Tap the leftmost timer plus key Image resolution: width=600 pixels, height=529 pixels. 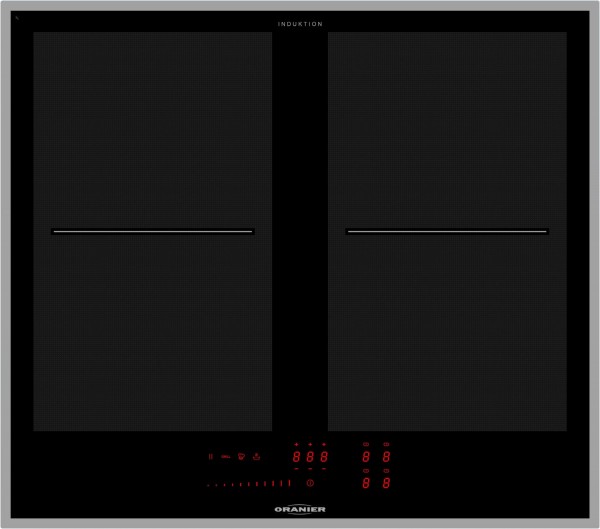tap(297, 444)
